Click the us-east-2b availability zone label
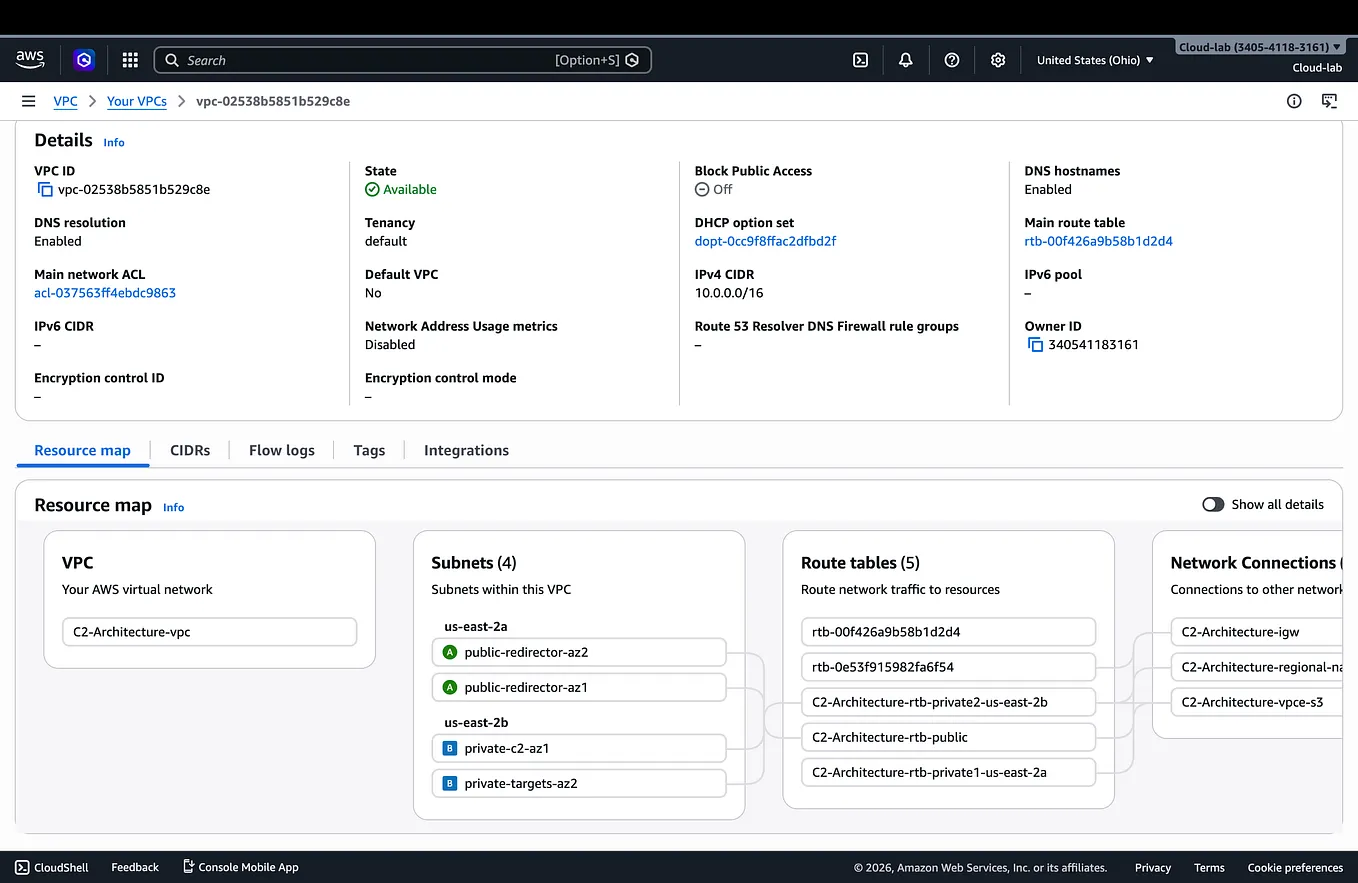1358x883 pixels. click(476, 722)
